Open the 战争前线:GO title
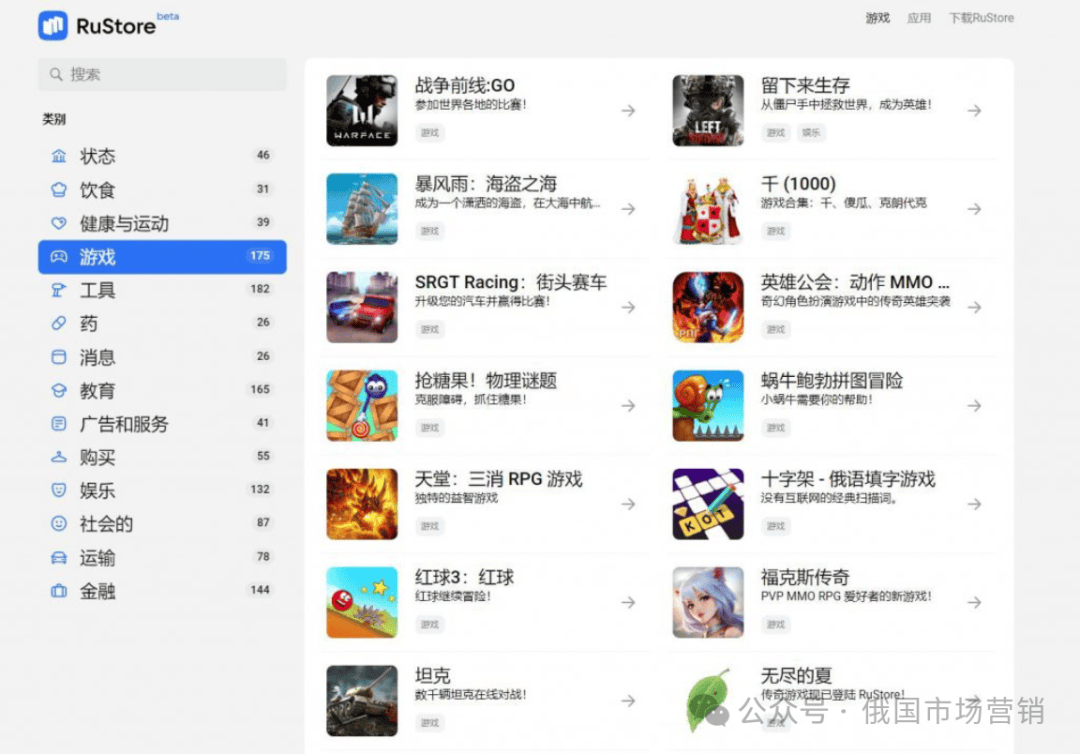The width and height of the screenshot is (1080, 754). tap(465, 85)
